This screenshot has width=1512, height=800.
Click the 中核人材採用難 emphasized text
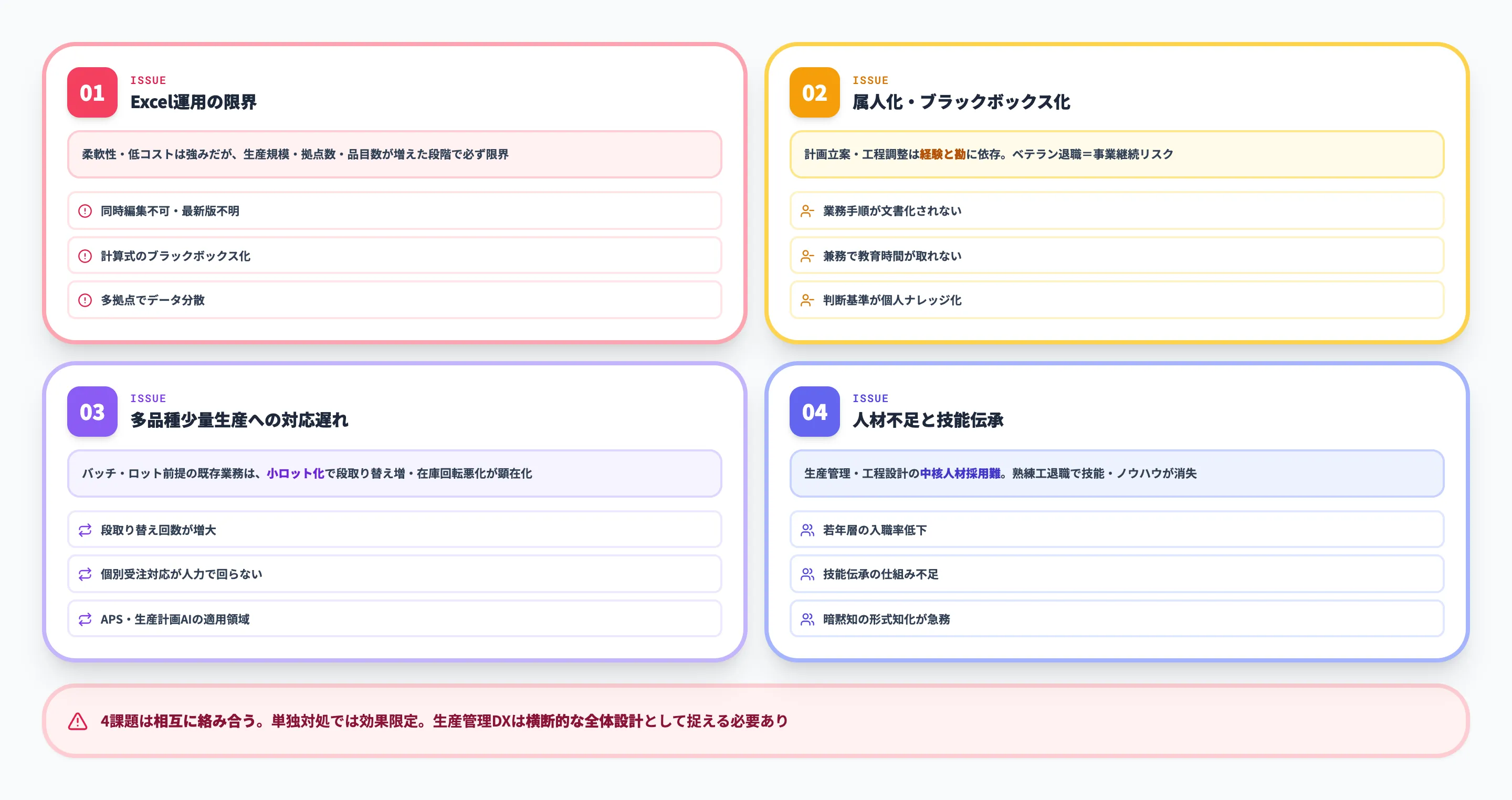961,473
